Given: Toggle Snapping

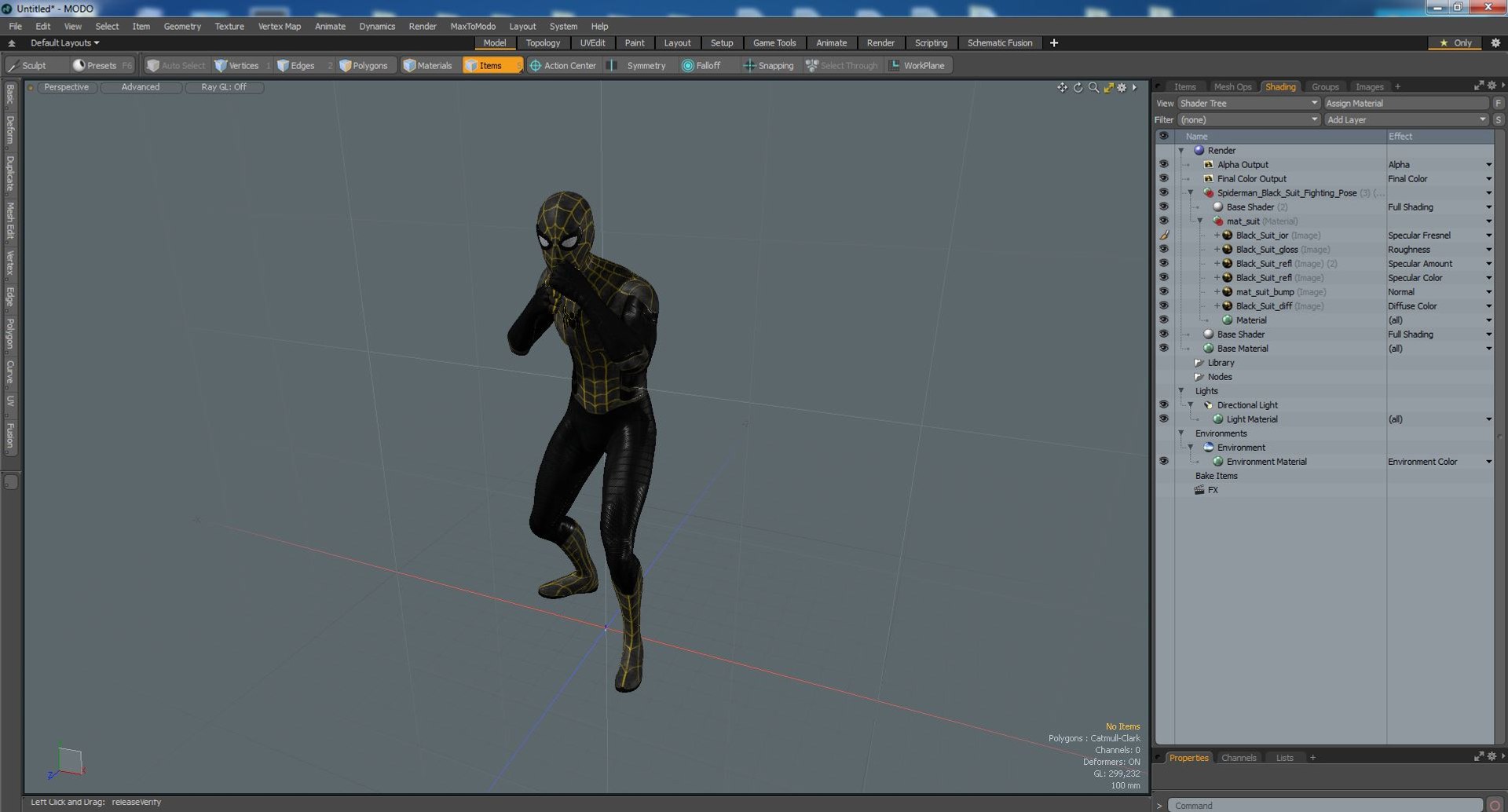Looking at the screenshot, I should point(769,66).
